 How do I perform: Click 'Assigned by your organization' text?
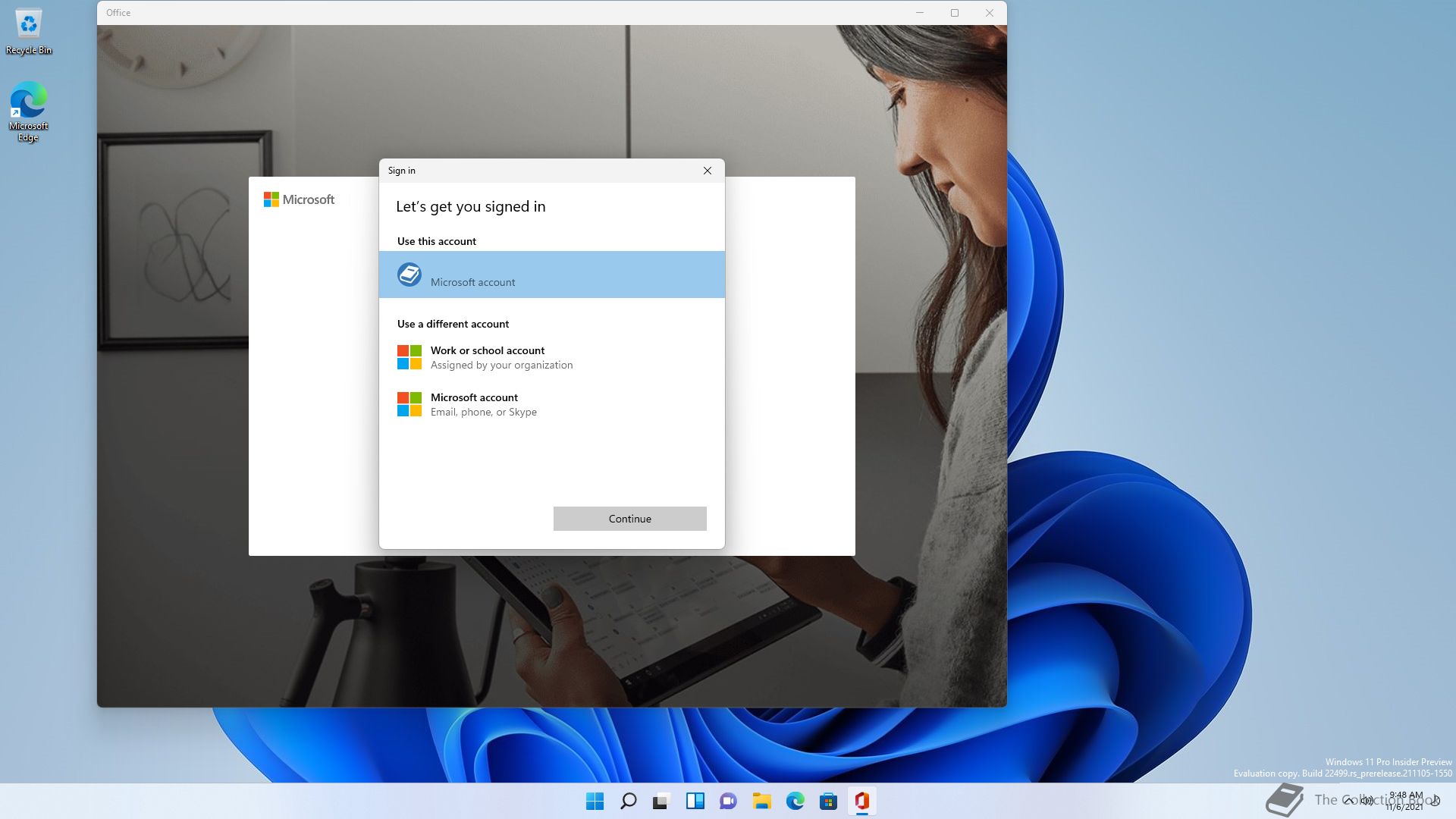[501, 365]
